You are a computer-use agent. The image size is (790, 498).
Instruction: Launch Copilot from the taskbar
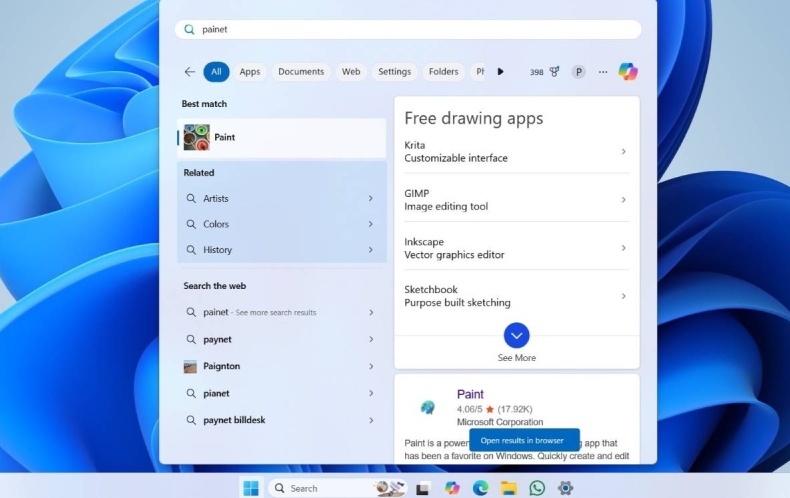452,487
